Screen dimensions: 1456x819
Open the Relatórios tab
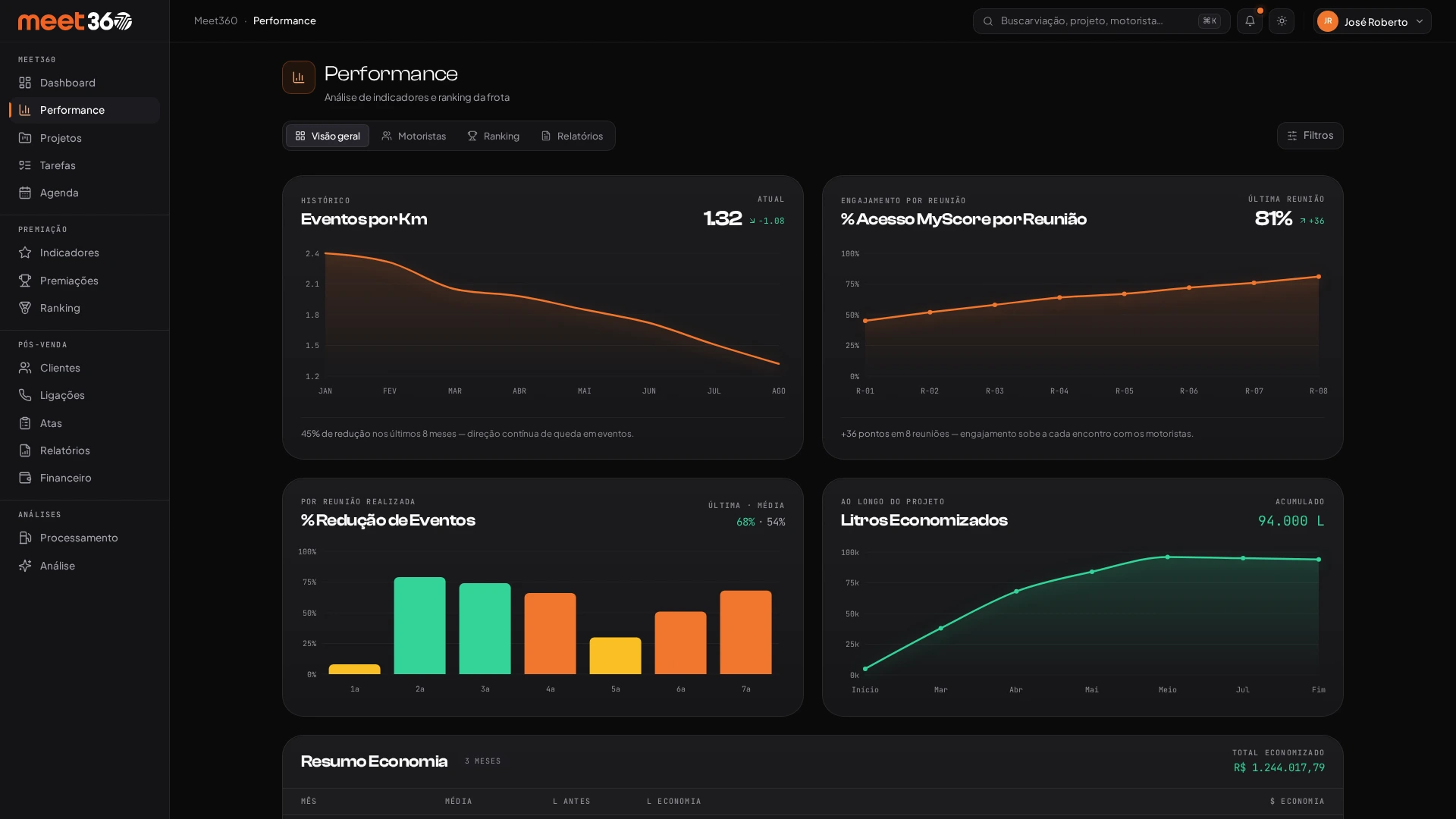pos(573,136)
